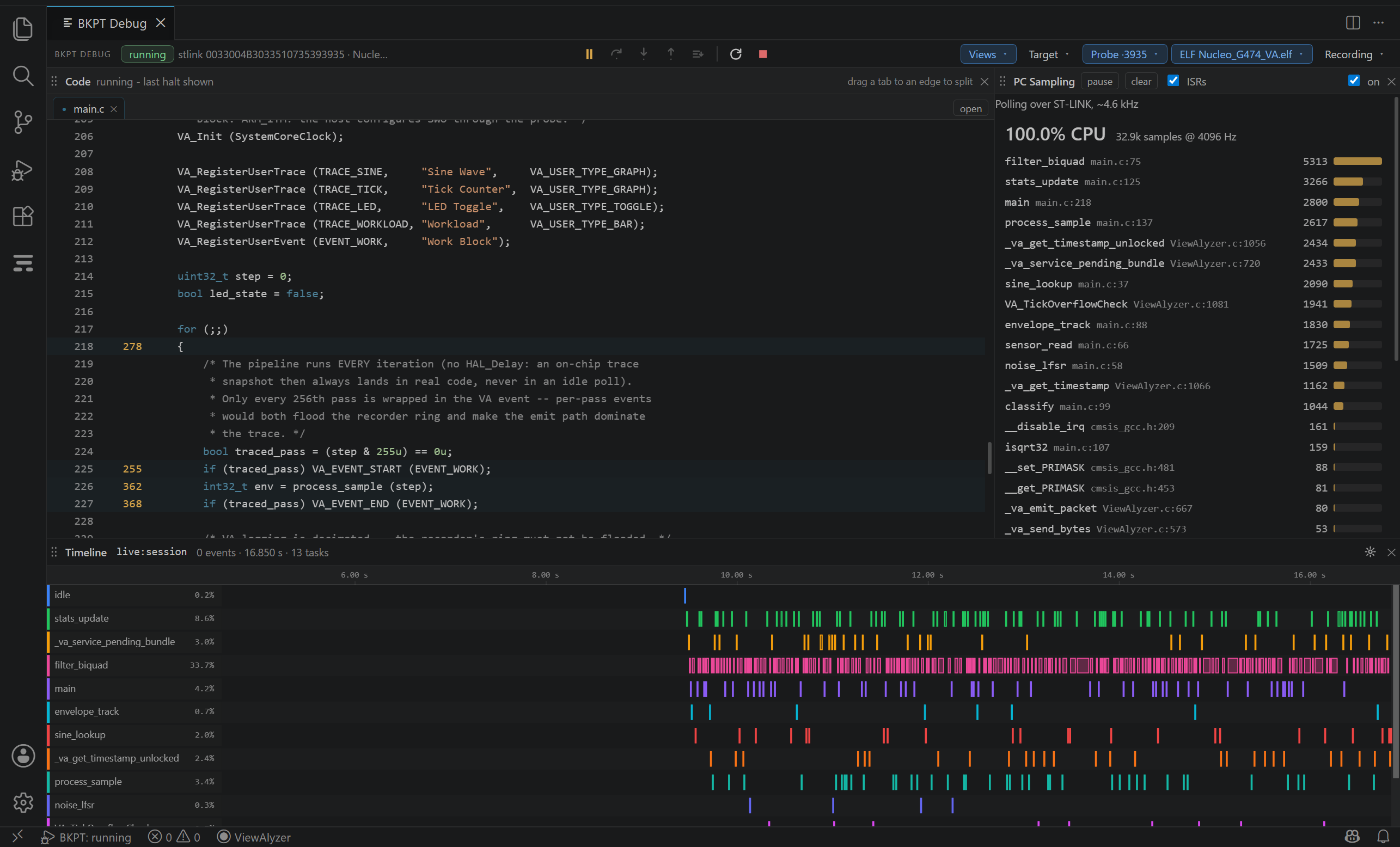
Task: Close the BKPT Debug tab
Action: [161, 23]
